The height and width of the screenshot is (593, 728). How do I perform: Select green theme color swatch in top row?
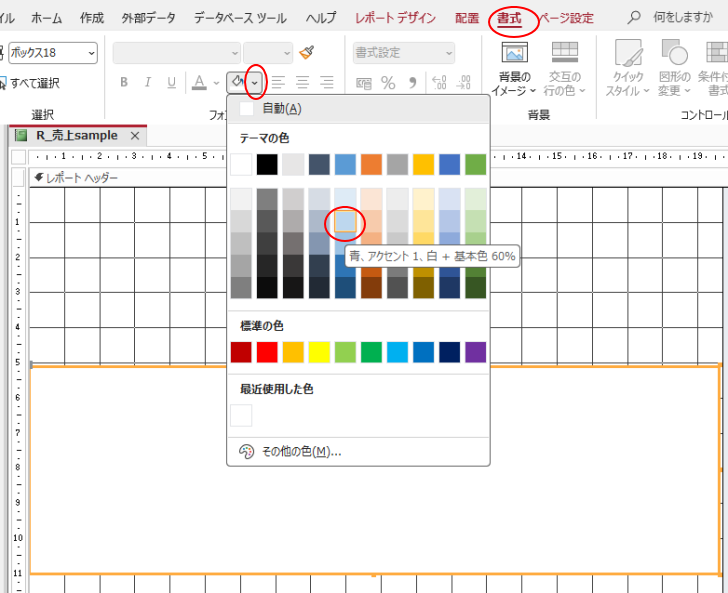coord(475,164)
